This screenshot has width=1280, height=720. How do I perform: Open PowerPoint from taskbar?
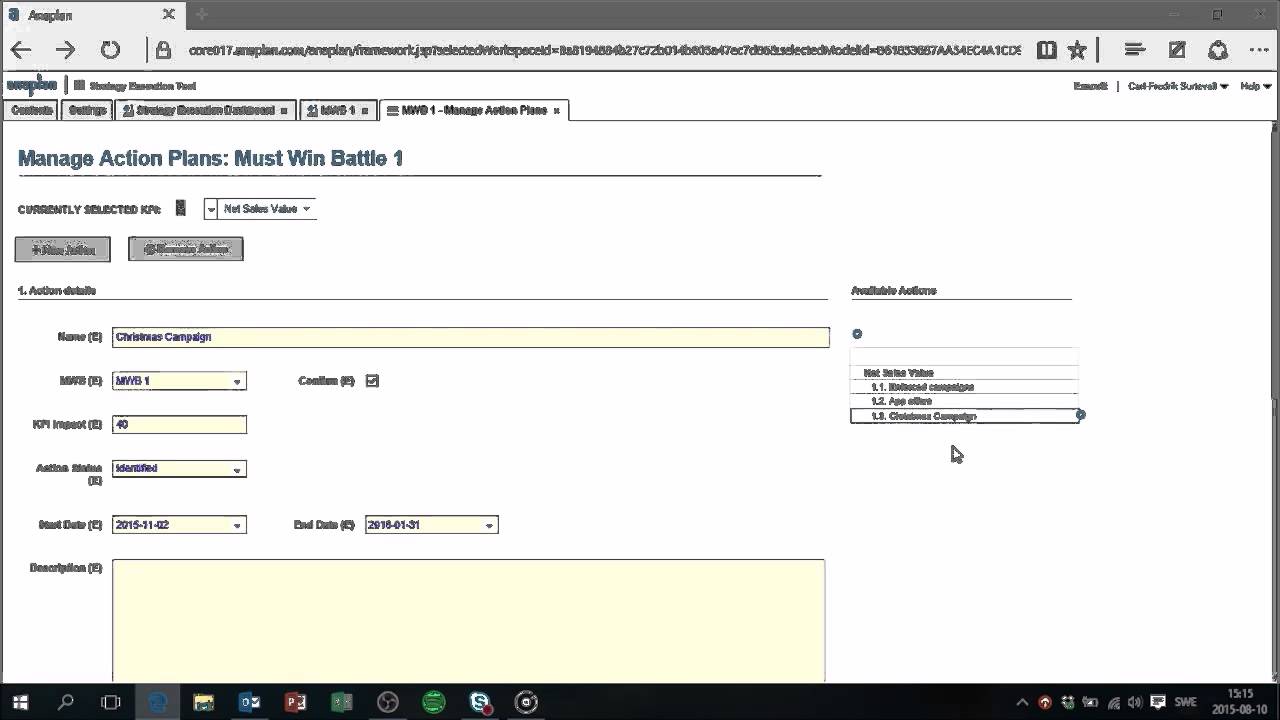point(296,702)
